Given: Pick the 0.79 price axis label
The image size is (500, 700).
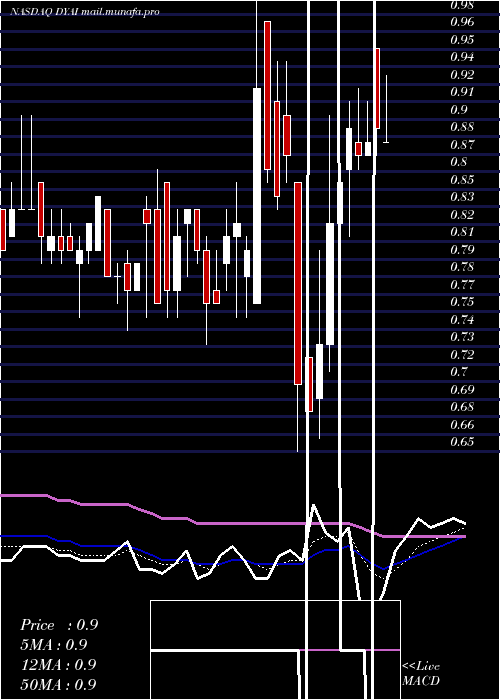Looking at the screenshot, I should click(462, 249).
